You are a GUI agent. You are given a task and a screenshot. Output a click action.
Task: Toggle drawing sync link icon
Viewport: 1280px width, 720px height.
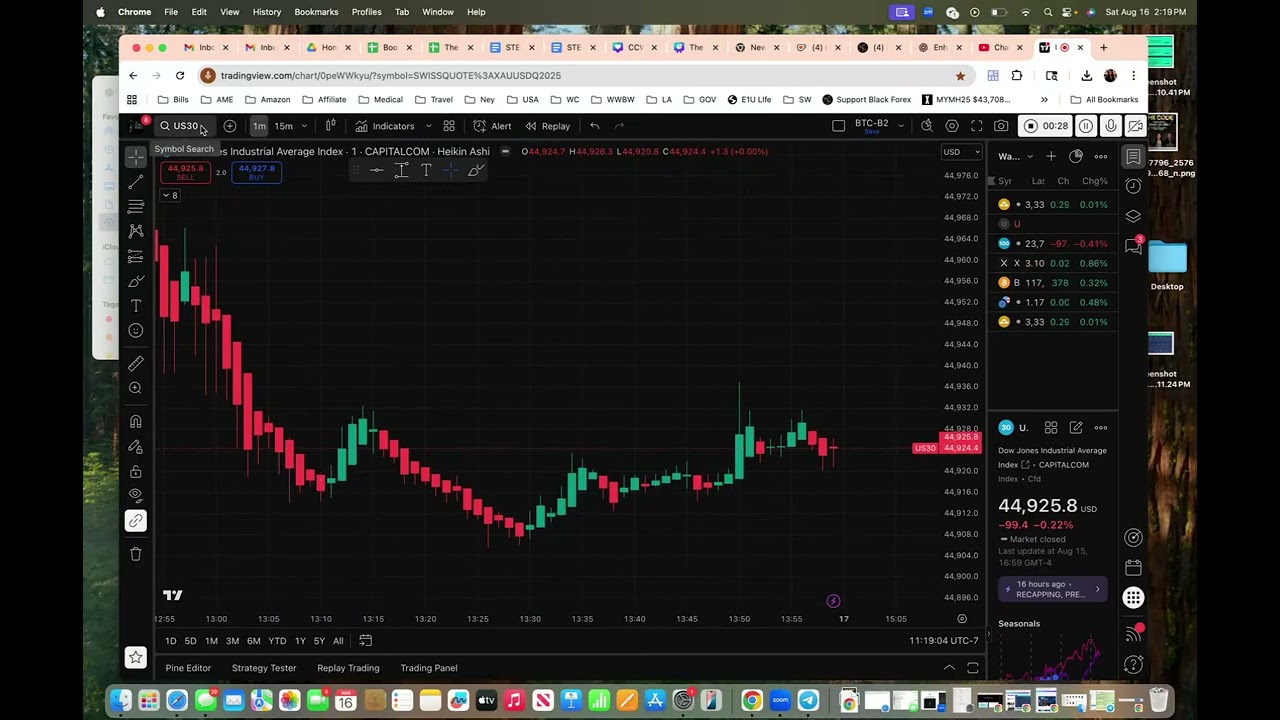[136, 520]
